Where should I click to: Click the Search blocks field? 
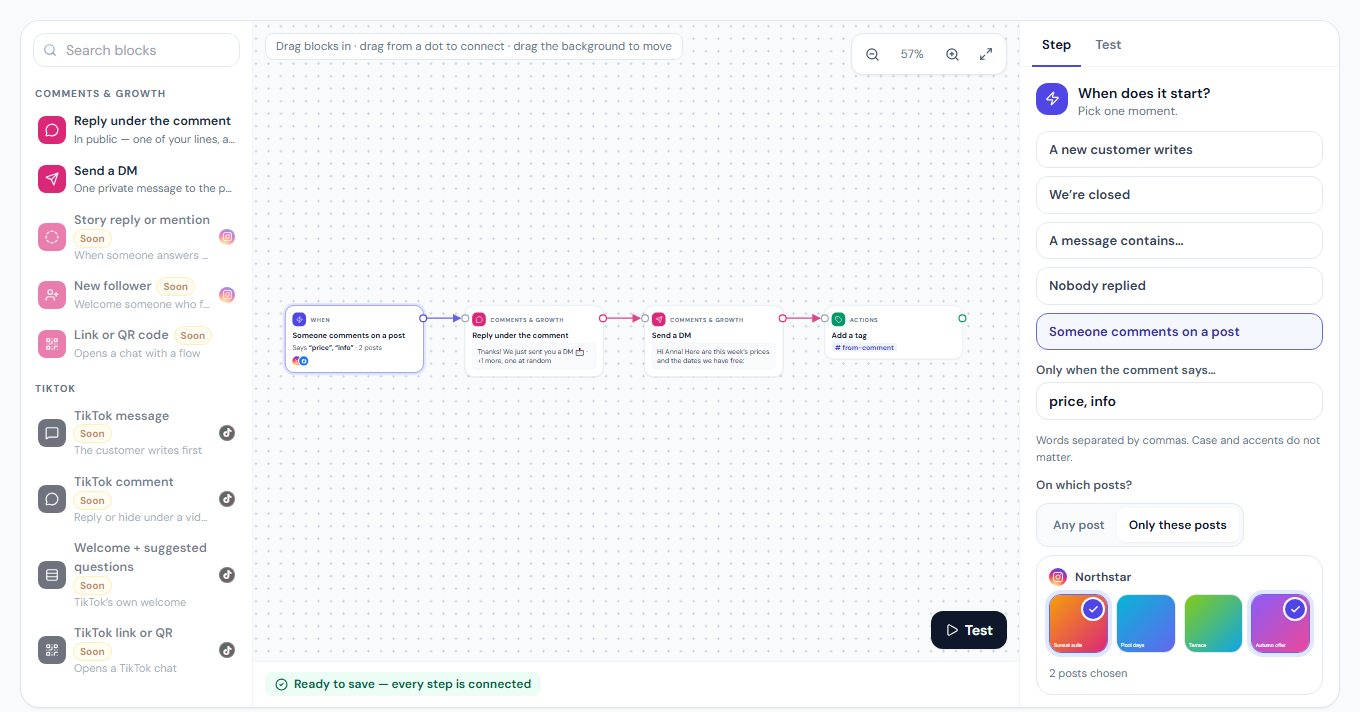(x=136, y=50)
